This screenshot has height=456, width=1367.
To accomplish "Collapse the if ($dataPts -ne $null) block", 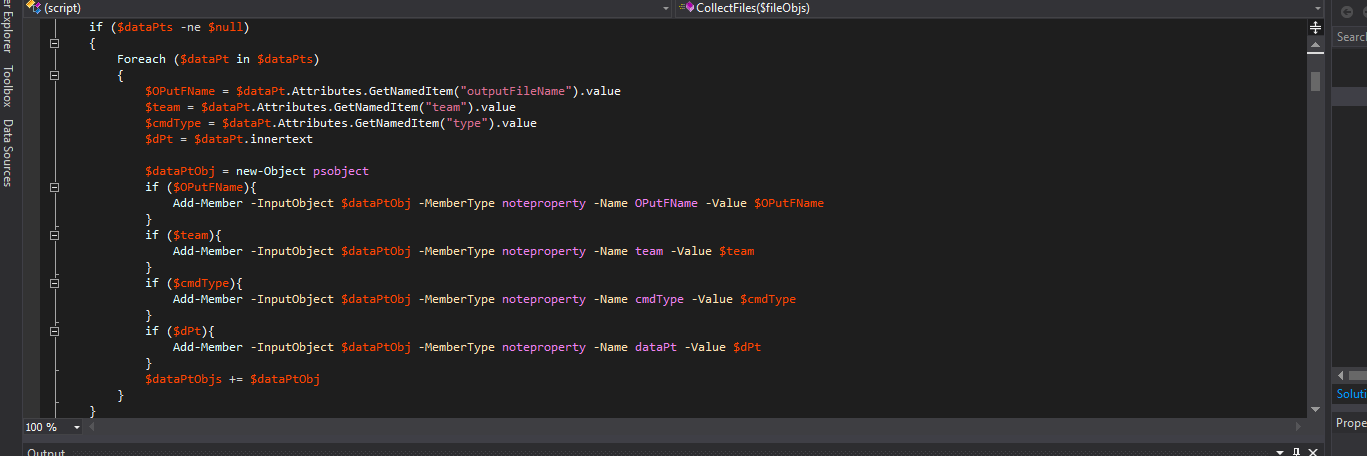I will [x=54, y=43].
